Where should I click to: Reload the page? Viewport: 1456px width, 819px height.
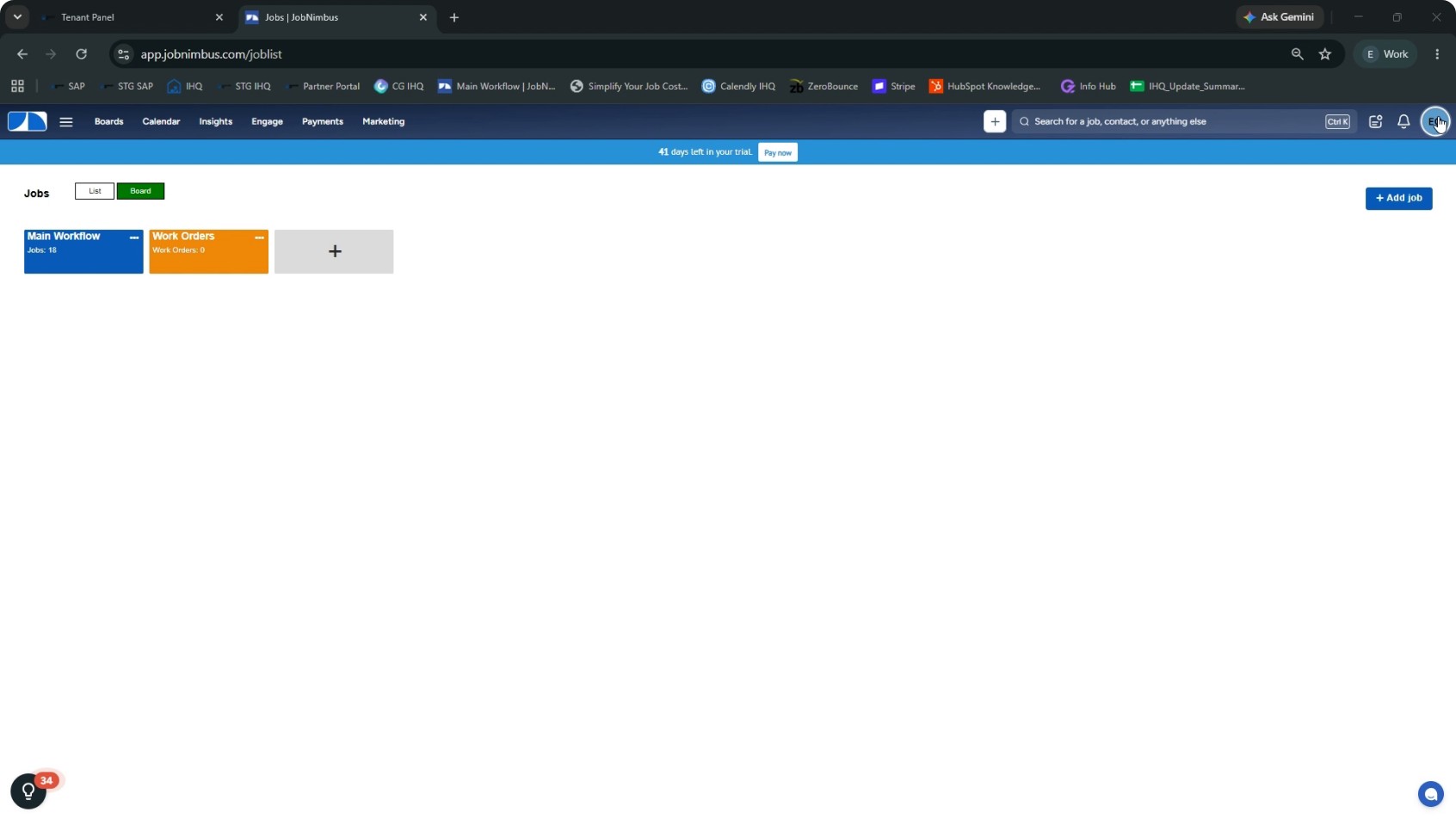81,54
